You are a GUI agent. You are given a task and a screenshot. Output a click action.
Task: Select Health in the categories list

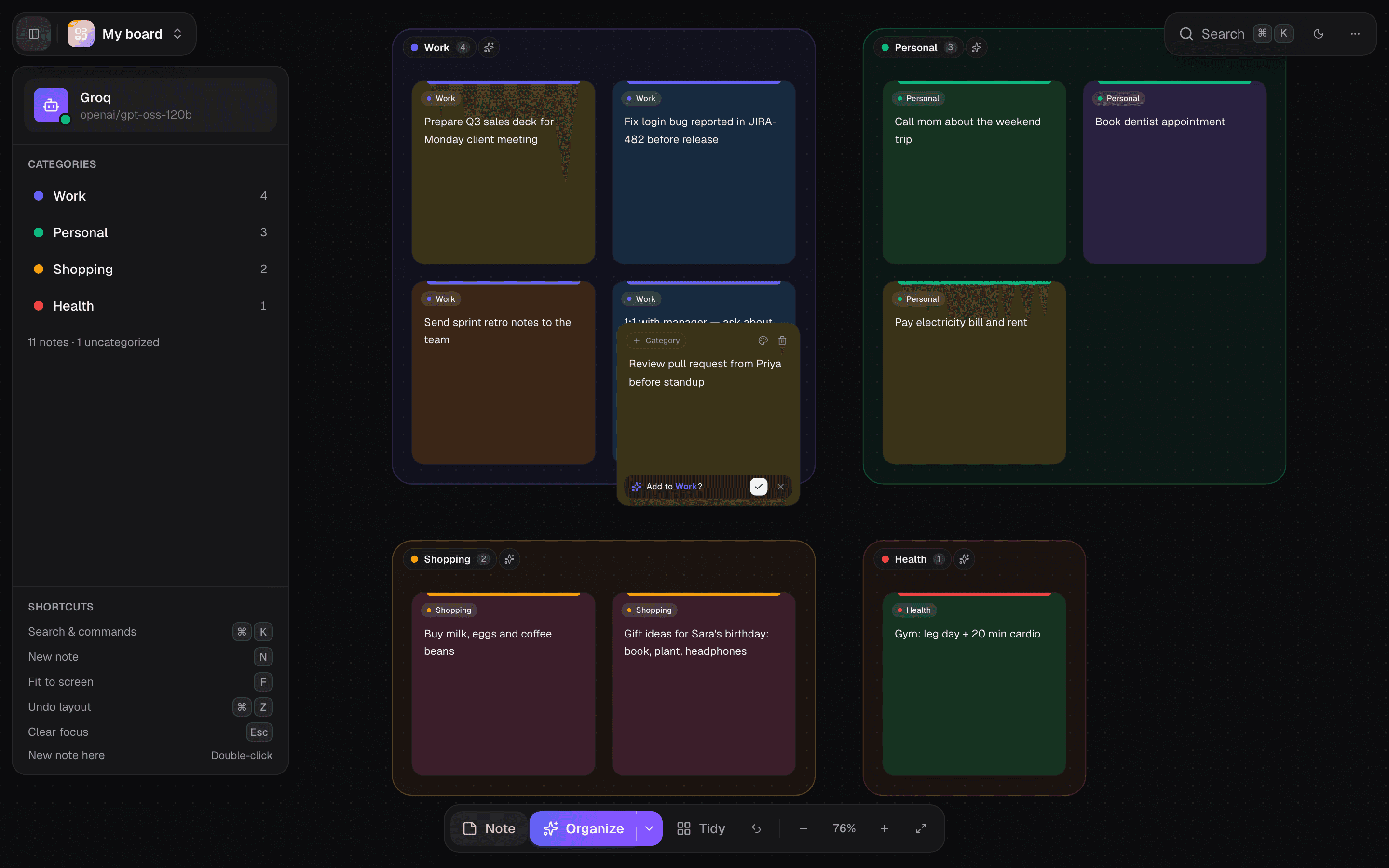pyautogui.click(x=150, y=306)
